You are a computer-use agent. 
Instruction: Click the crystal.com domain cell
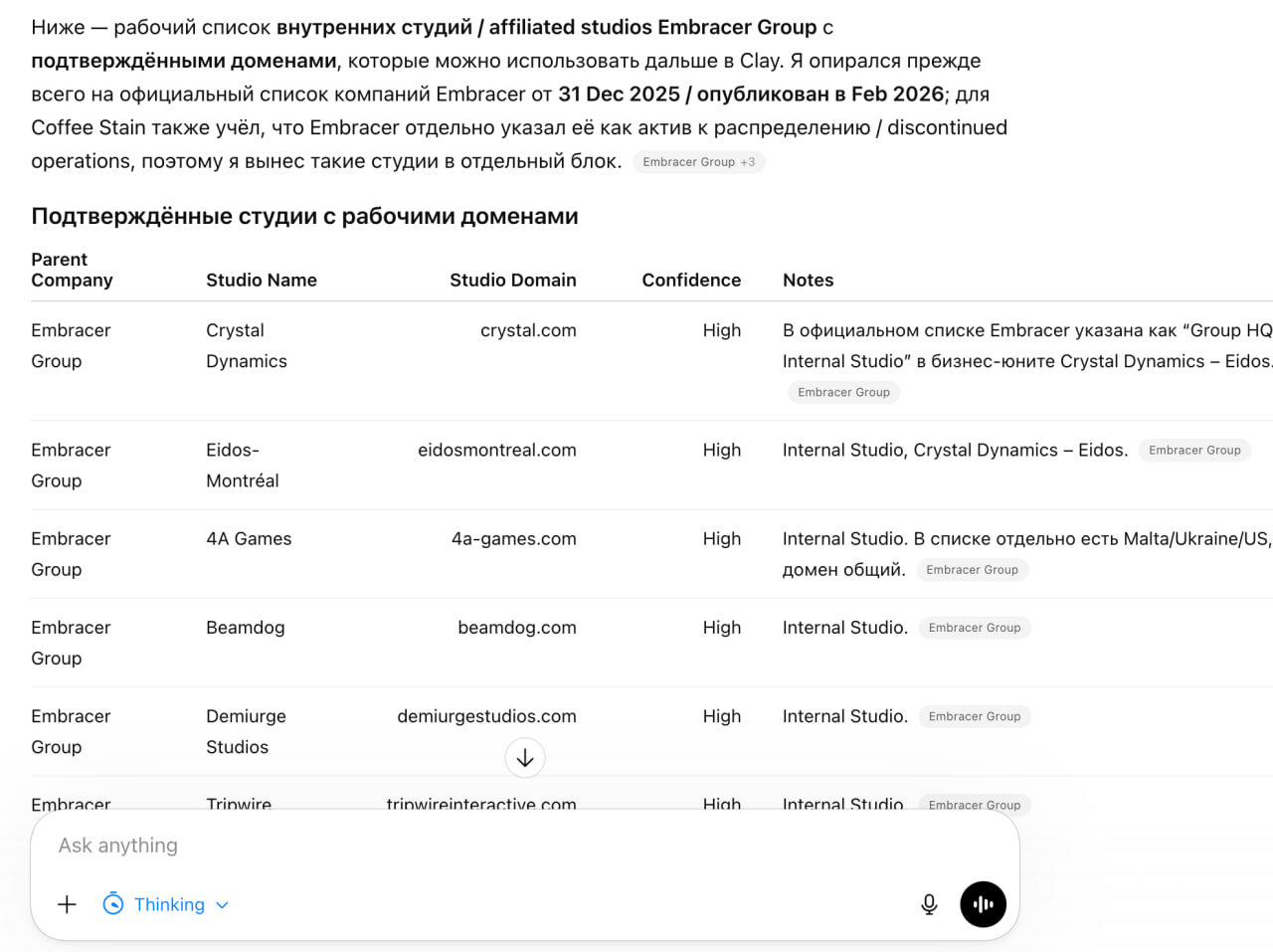tap(528, 330)
